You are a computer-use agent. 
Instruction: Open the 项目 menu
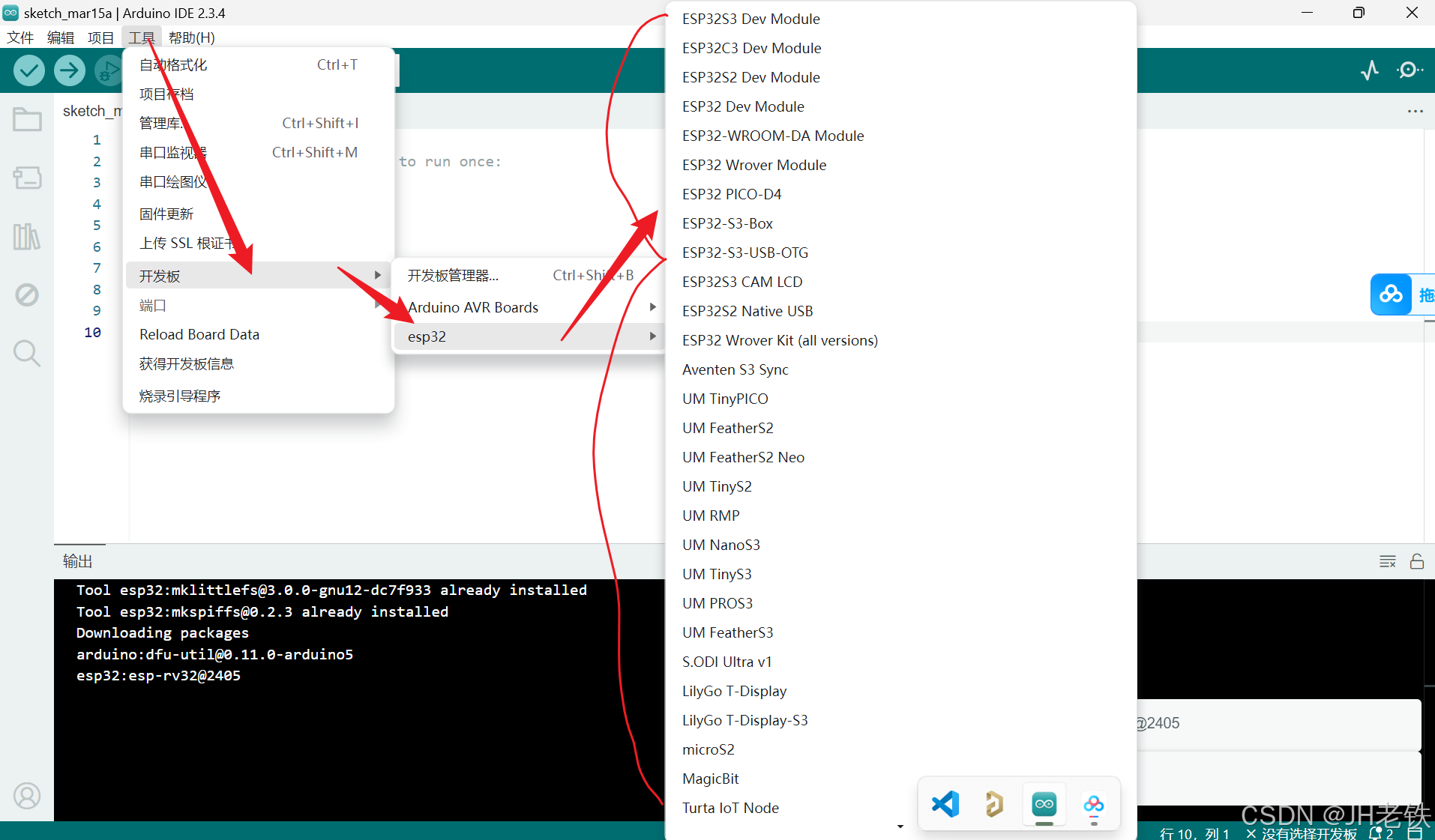pyautogui.click(x=100, y=37)
